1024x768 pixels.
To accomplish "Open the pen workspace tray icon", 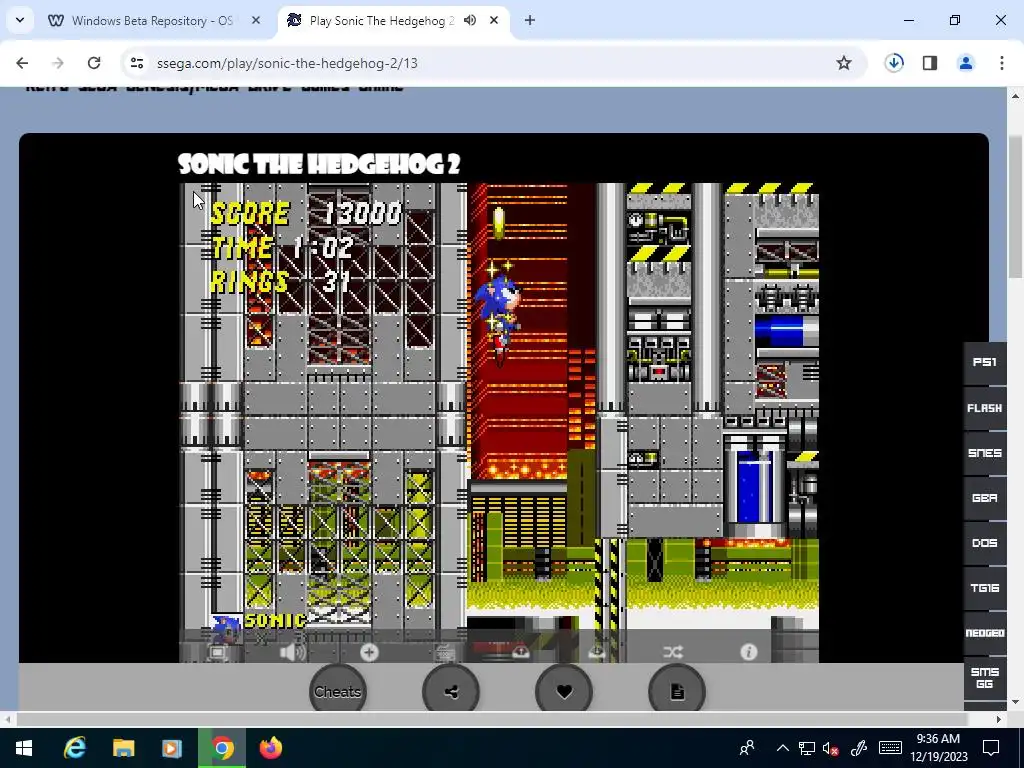I will pos(859,748).
